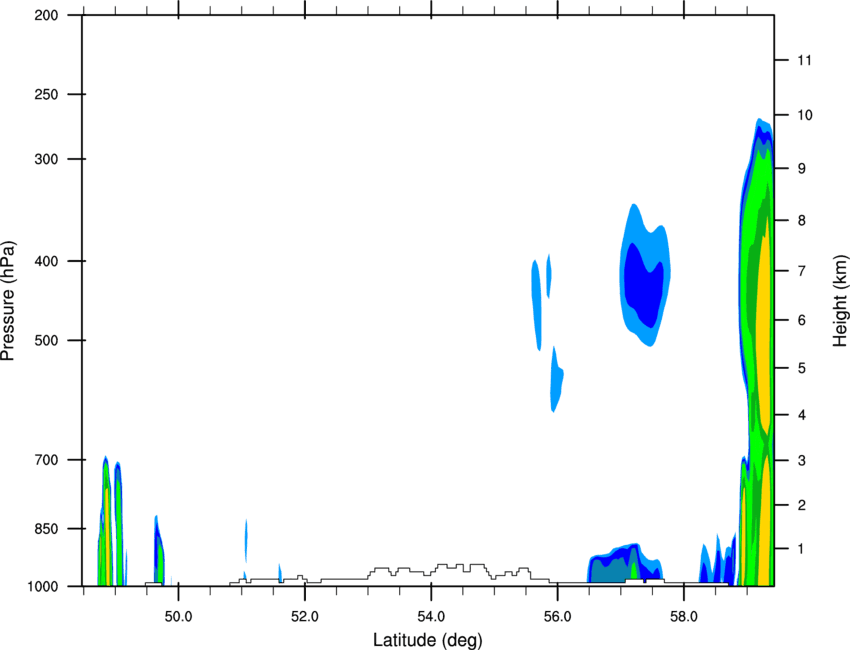This screenshot has height=650, width=850.
Task: Click the 11 km height tick label
Action: pos(804,60)
